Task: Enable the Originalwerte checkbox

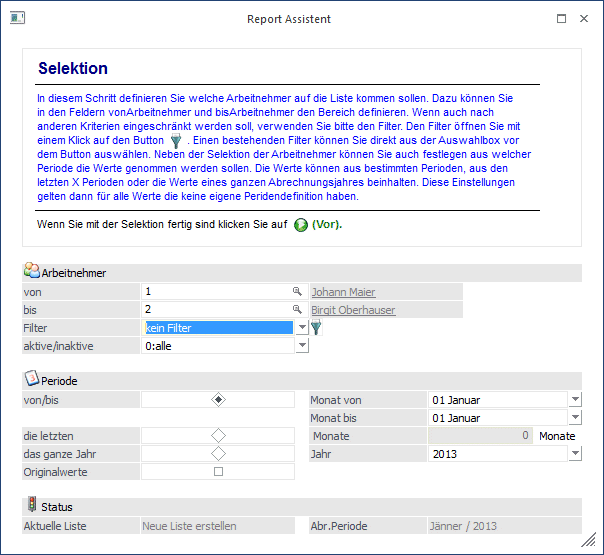Action: [x=218, y=472]
